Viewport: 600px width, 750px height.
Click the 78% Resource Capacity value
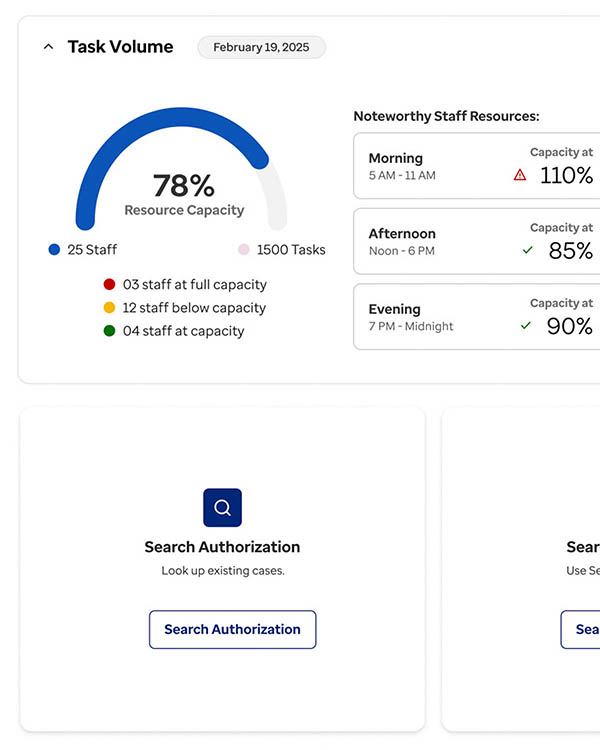point(183,186)
